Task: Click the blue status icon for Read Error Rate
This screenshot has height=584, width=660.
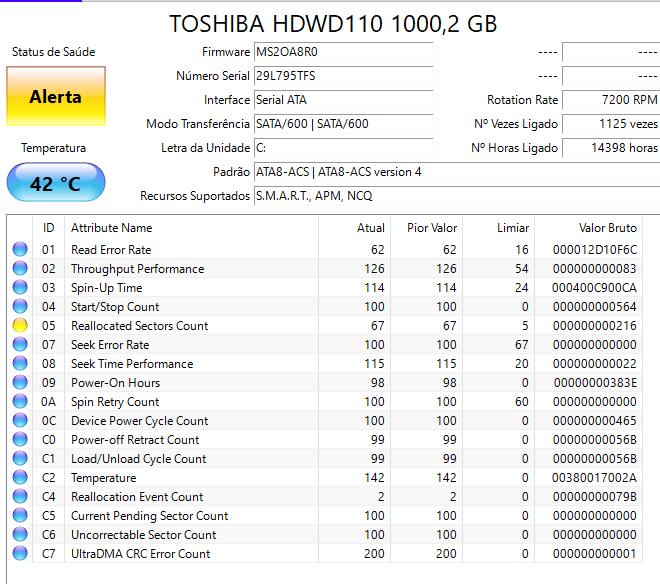Action: (x=20, y=249)
